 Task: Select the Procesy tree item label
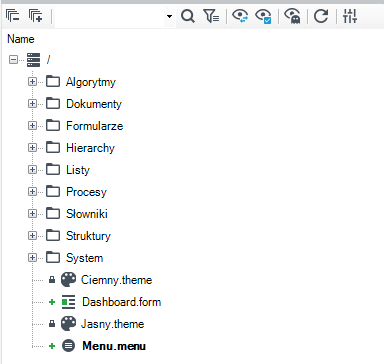[x=86, y=192]
